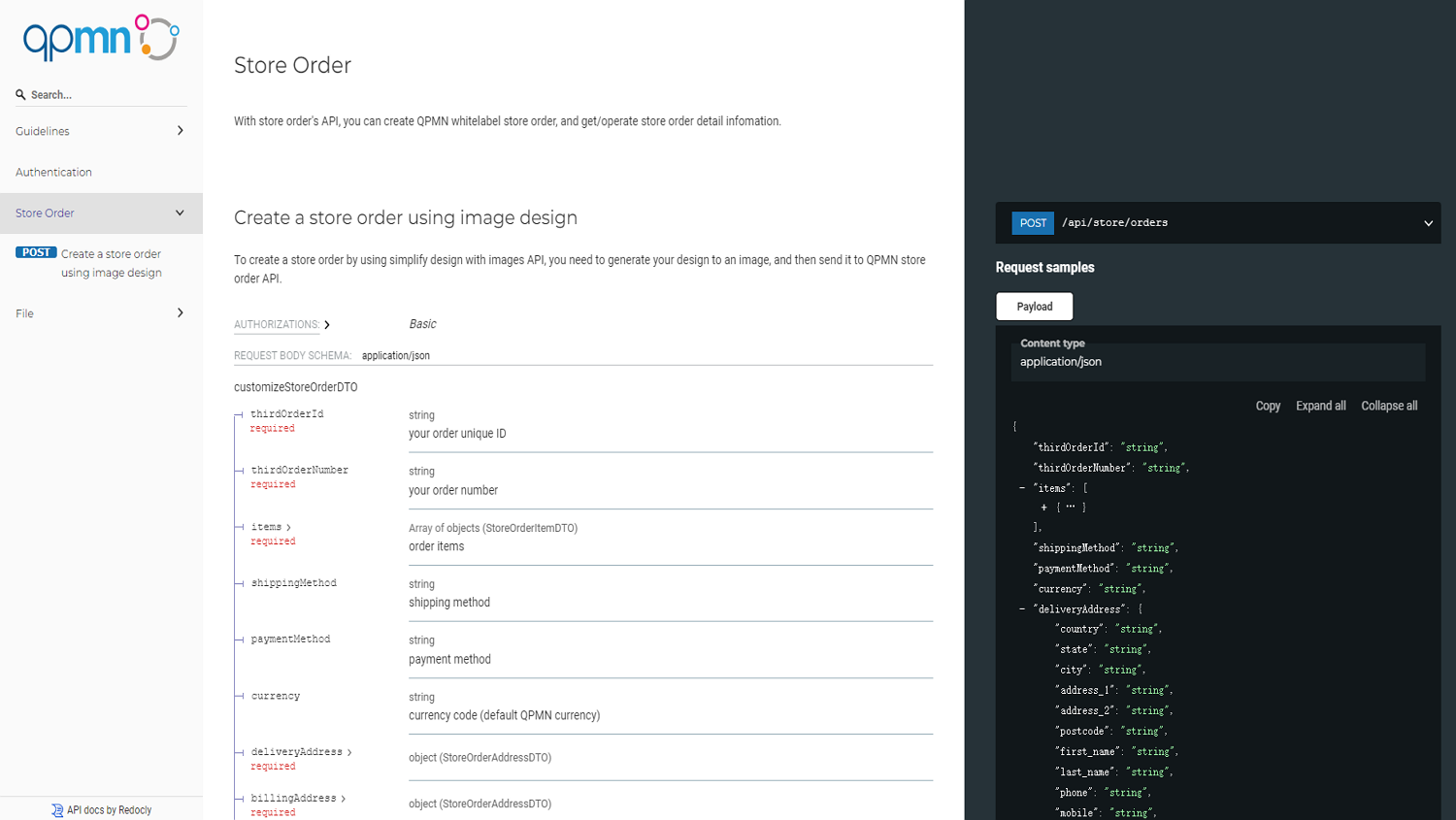This screenshot has height=820, width=1456.
Task: Expand the AUTHORIZATIONS details chevron
Action: pos(327,324)
